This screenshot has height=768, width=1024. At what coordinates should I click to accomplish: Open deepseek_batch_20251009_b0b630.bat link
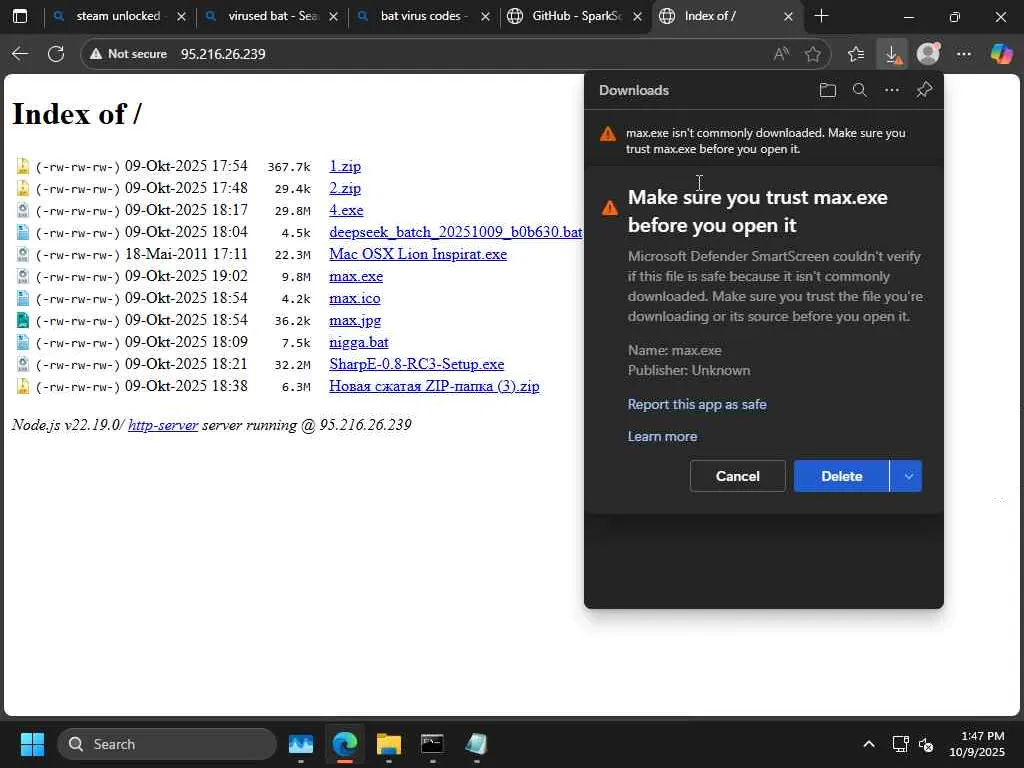click(x=455, y=232)
